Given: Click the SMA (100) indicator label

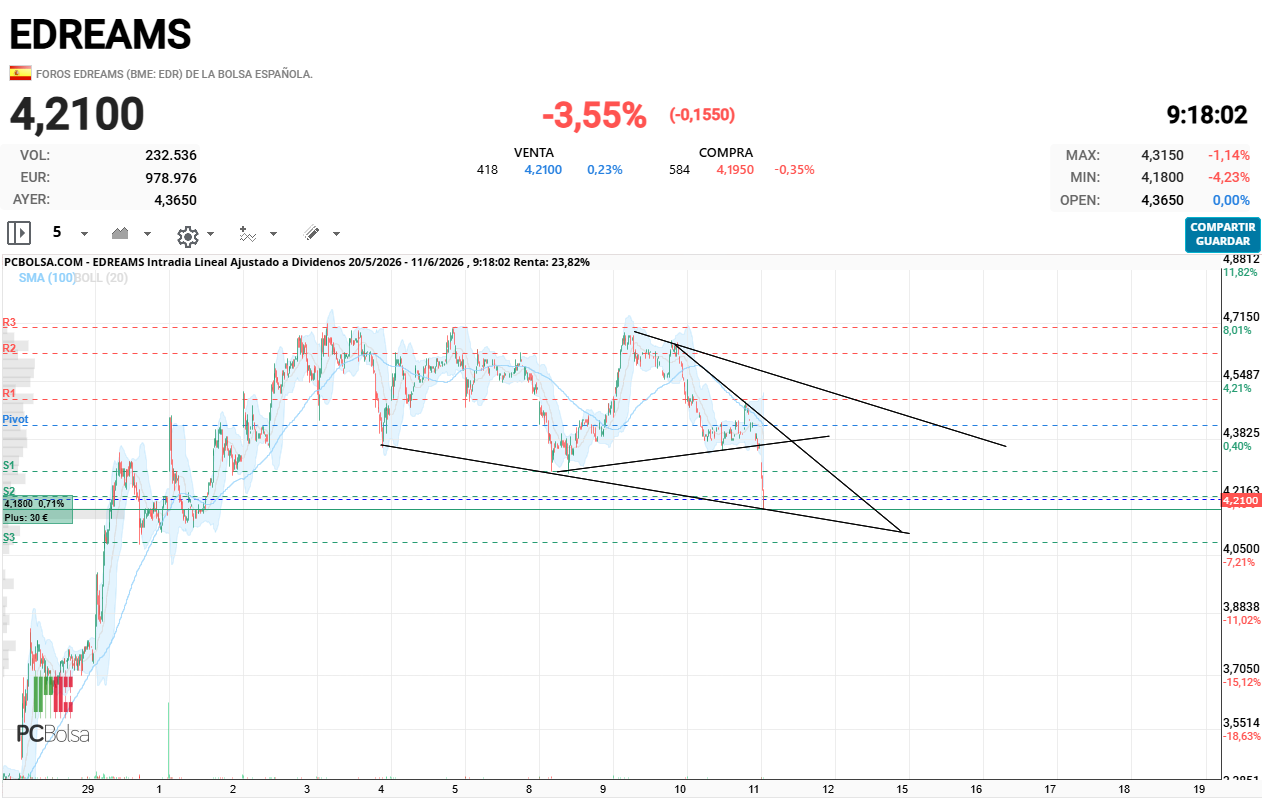Looking at the screenshot, I should tap(46, 278).
